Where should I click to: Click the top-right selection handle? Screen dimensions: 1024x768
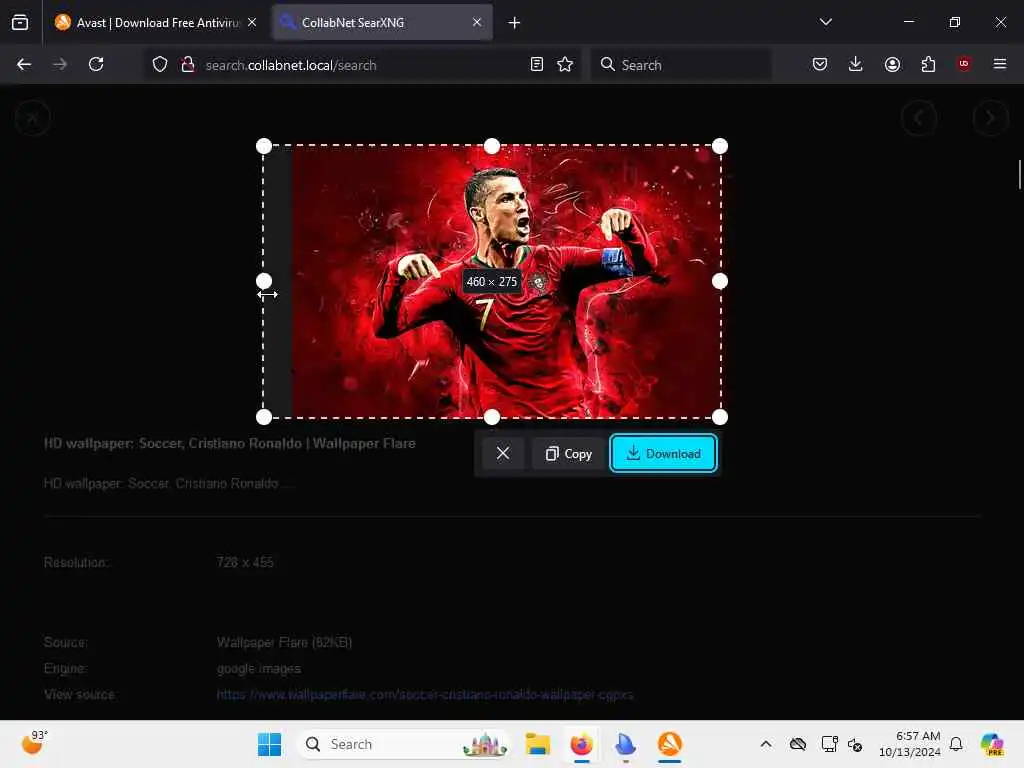point(720,146)
